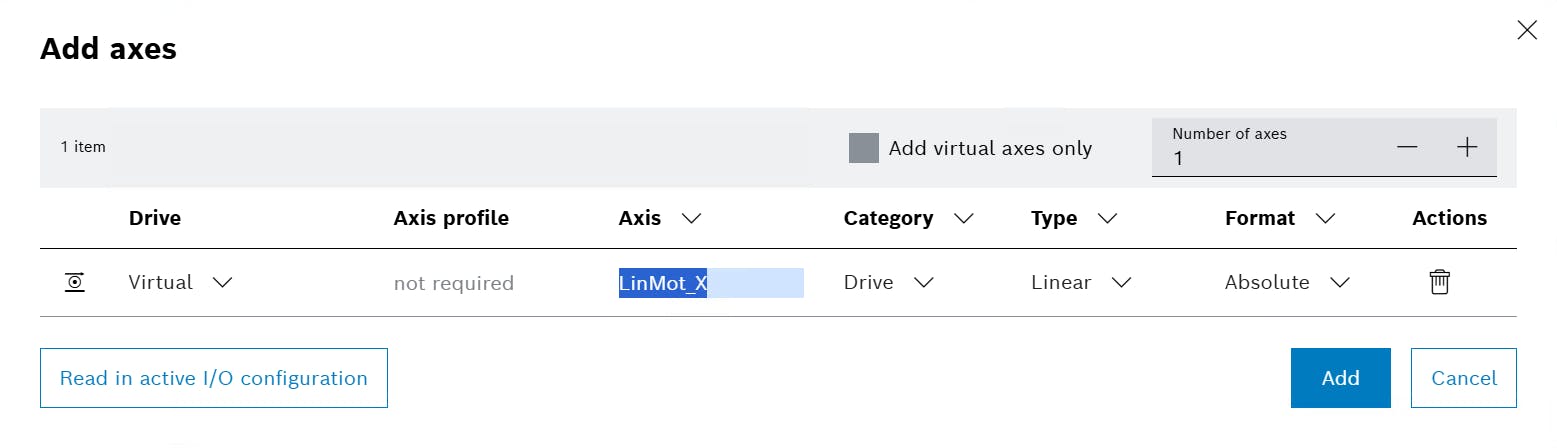Viewport: 1557px width, 448px height.
Task: Open the Linear type dropdown
Action: (1080, 283)
